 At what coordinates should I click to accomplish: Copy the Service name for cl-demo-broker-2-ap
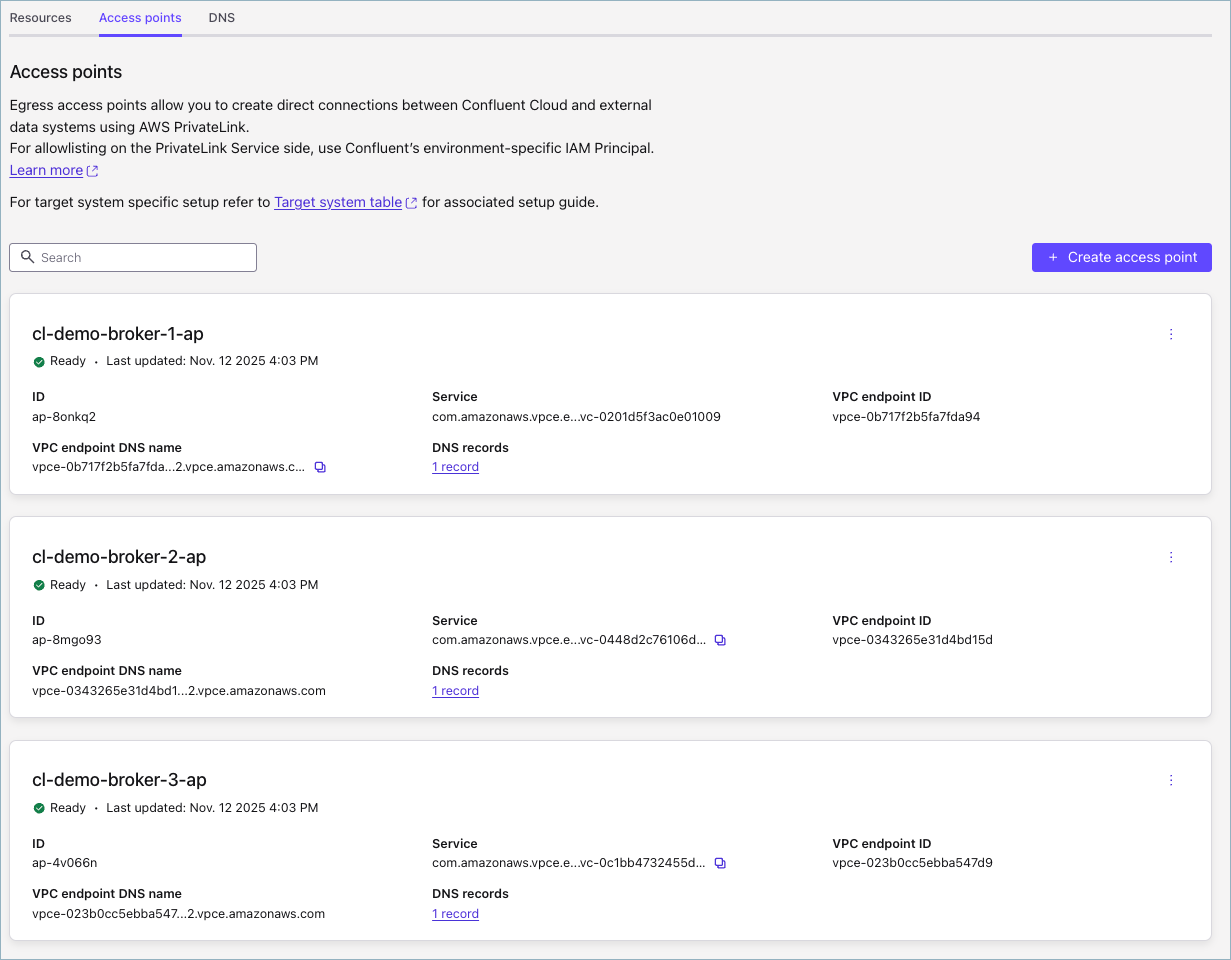(x=721, y=639)
